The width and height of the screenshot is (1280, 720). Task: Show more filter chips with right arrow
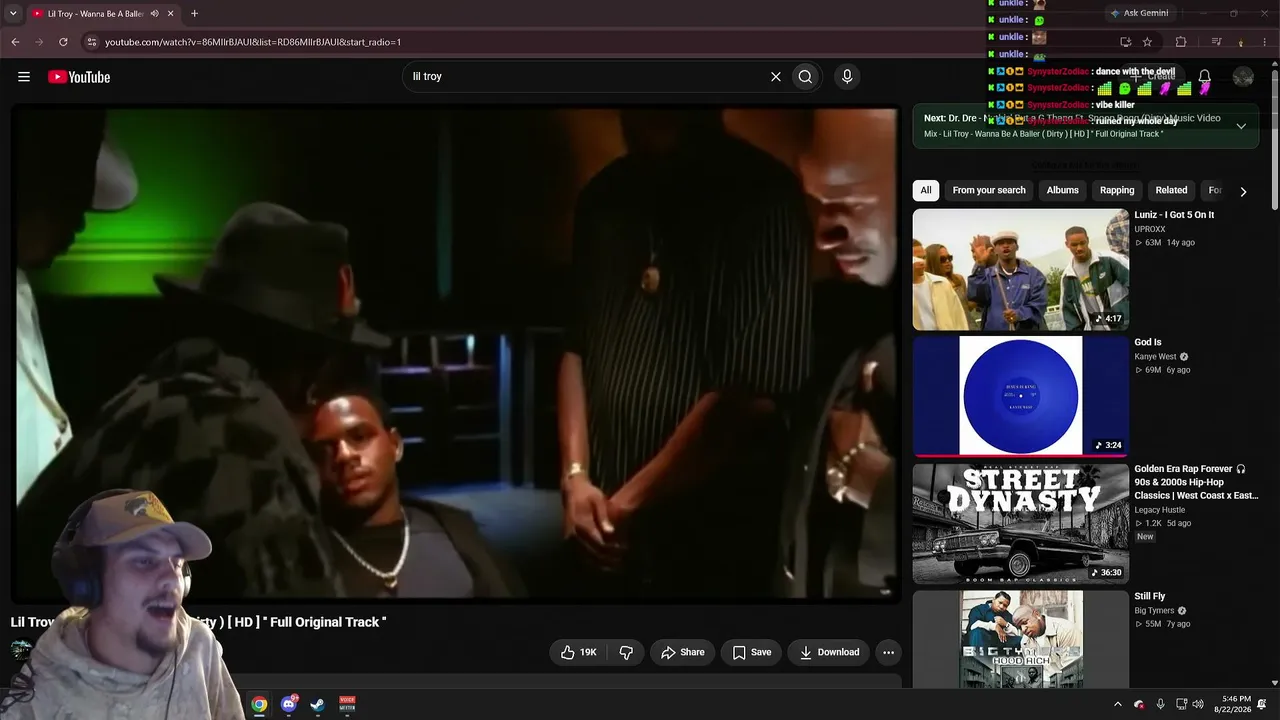coord(1243,191)
